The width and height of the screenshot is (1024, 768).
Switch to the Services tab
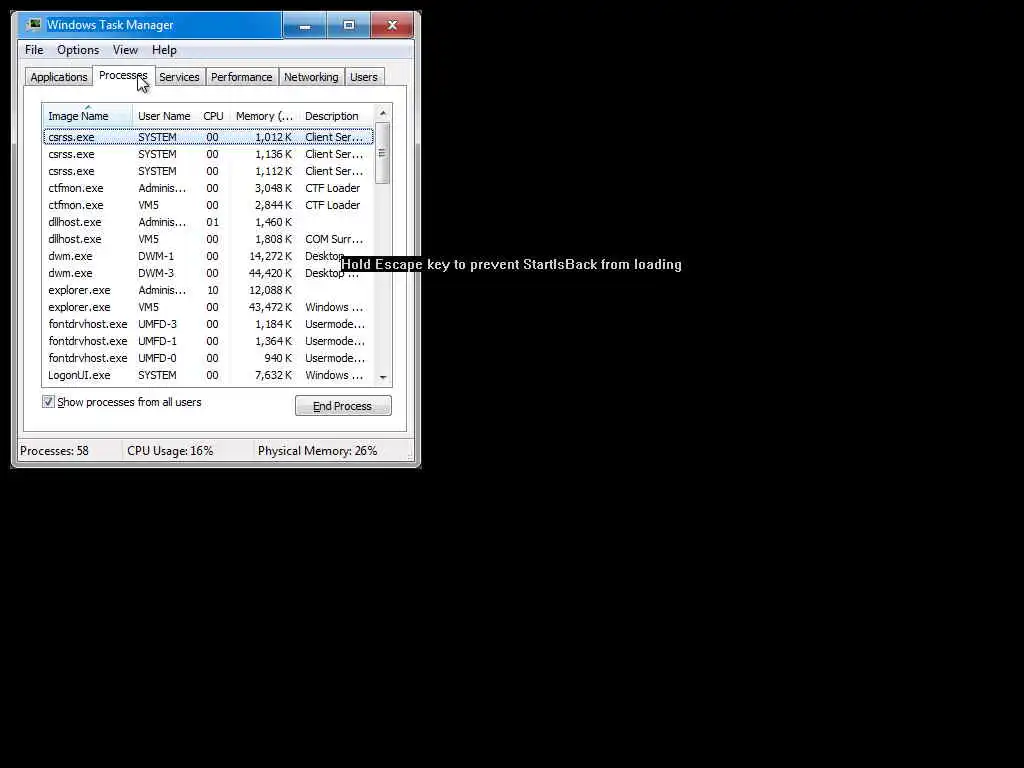pyautogui.click(x=180, y=77)
